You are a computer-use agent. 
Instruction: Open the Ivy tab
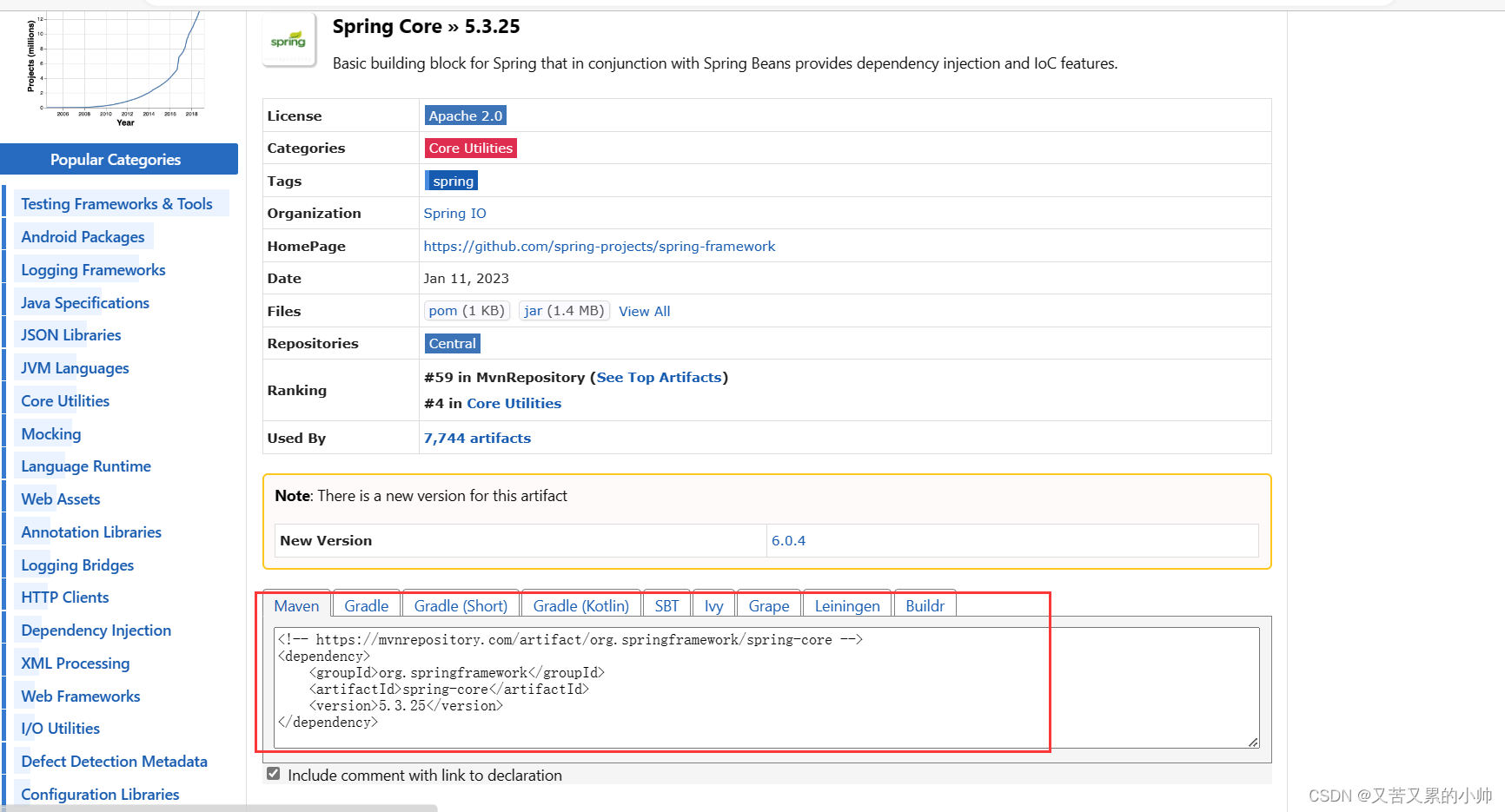coord(714,605)
